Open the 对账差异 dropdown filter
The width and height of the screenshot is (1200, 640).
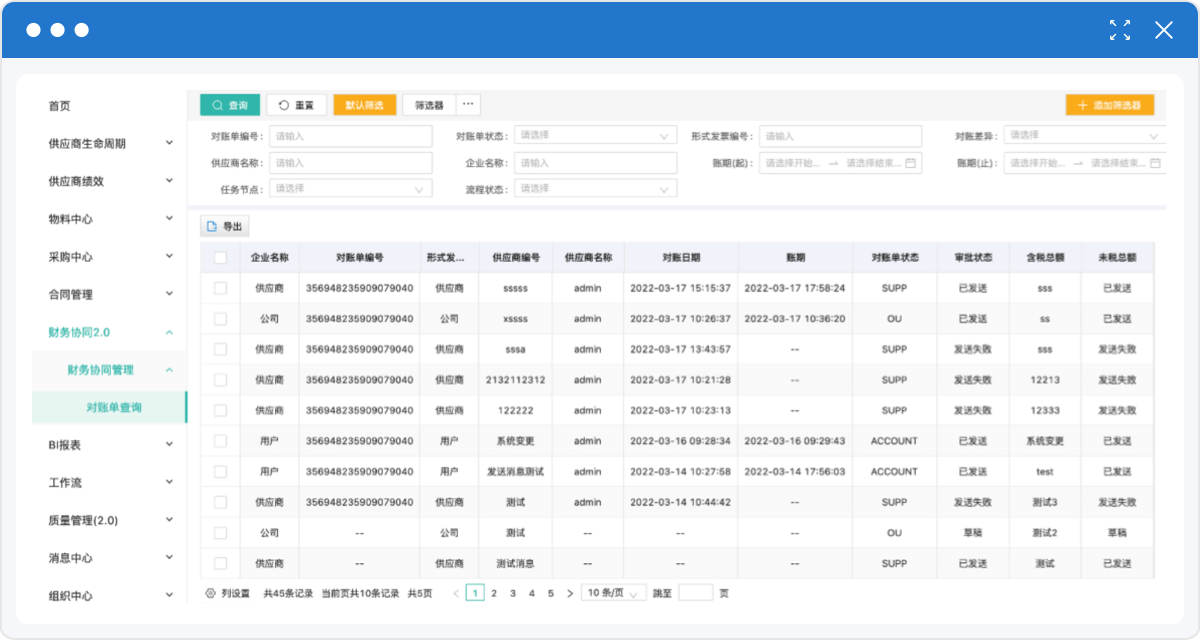point(1085,136)
